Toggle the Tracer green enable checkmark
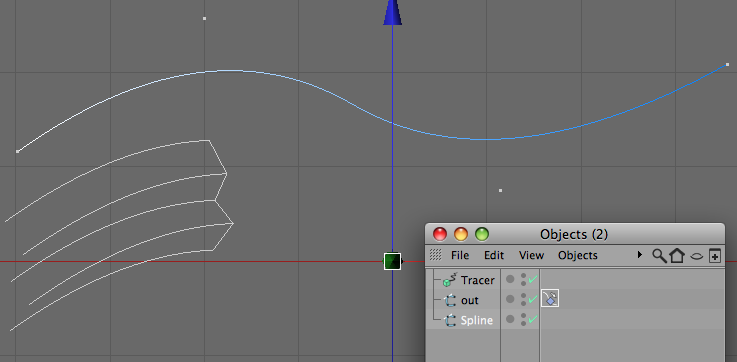This screenshot has height=362, width=737. coord(533,280)
